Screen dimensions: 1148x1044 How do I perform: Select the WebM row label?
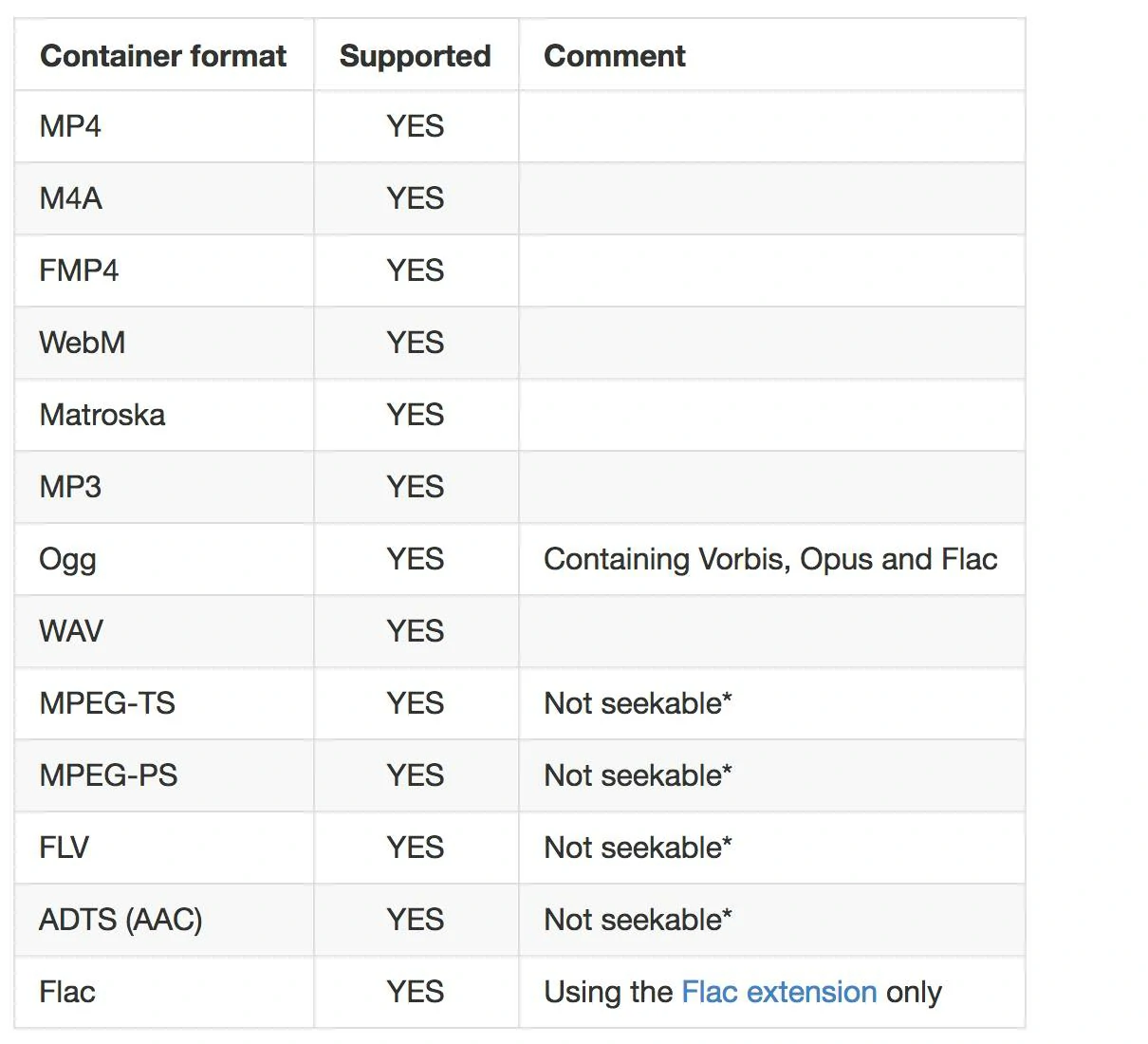(83, 343)
